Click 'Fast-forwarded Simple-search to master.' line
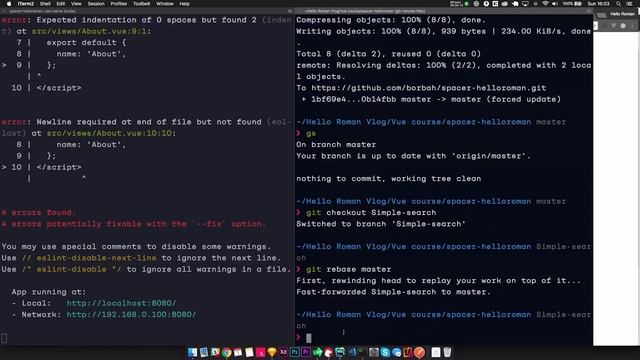 393,292
